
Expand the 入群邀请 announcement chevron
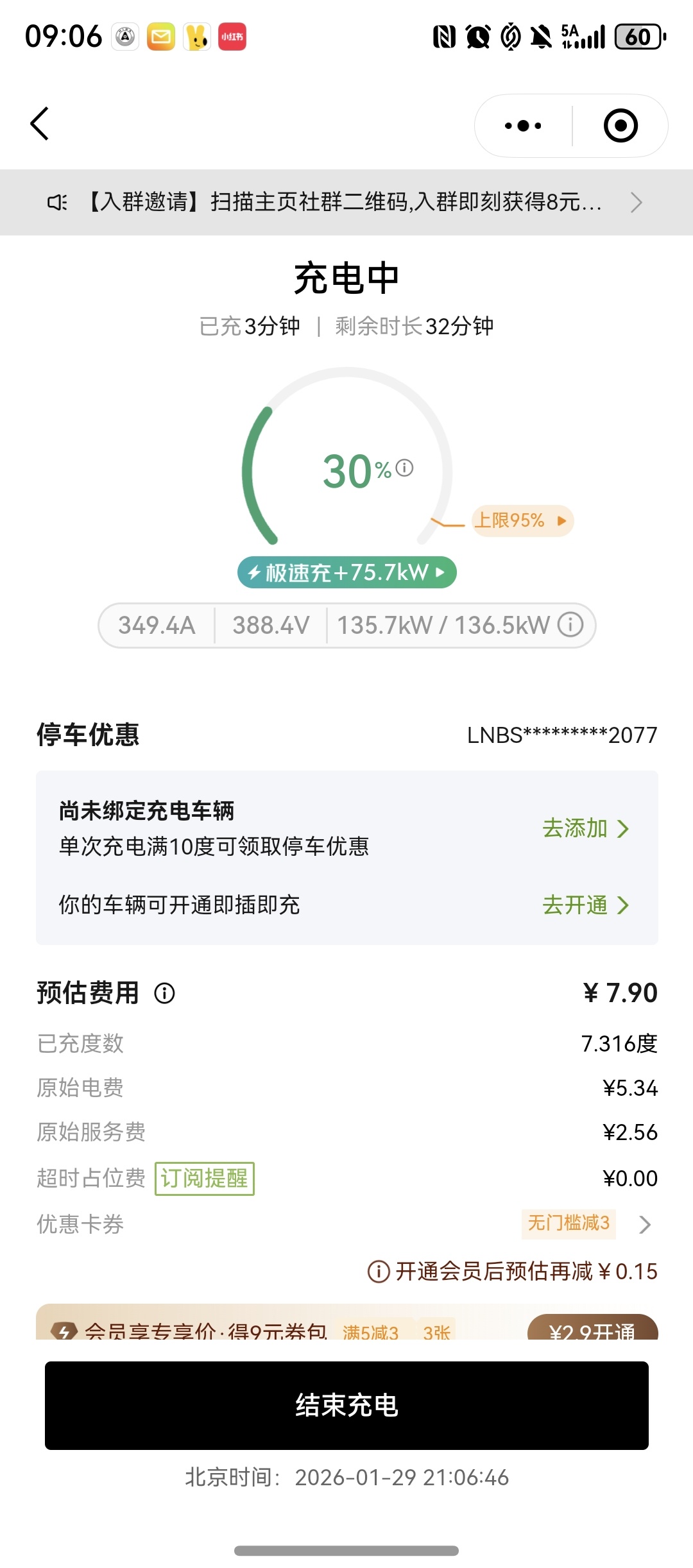pyautogui.click(x=636, y=203)
